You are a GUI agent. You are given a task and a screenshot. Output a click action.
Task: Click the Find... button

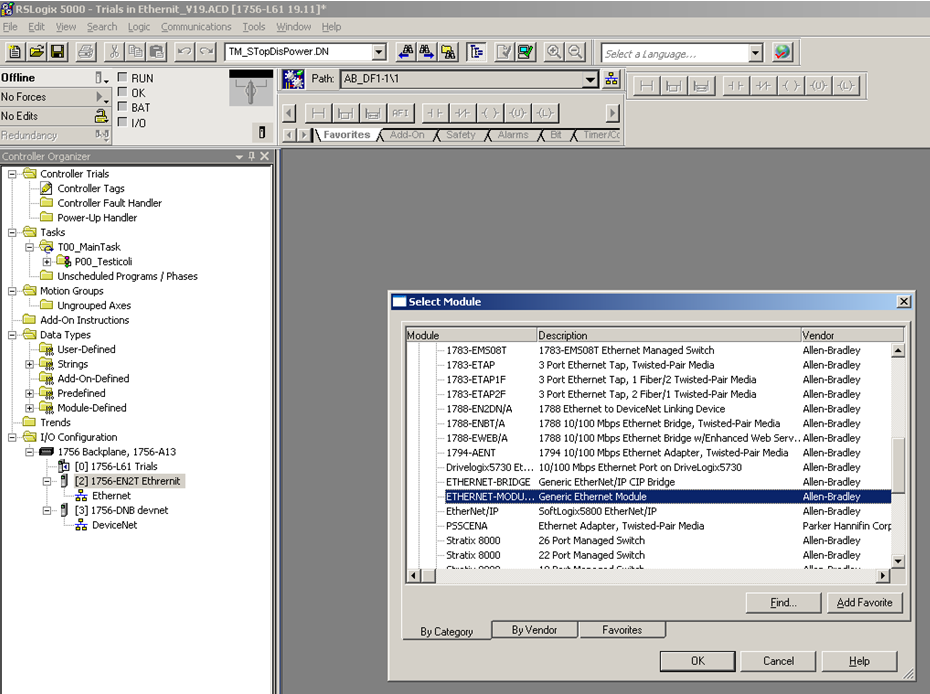[784, 603]
